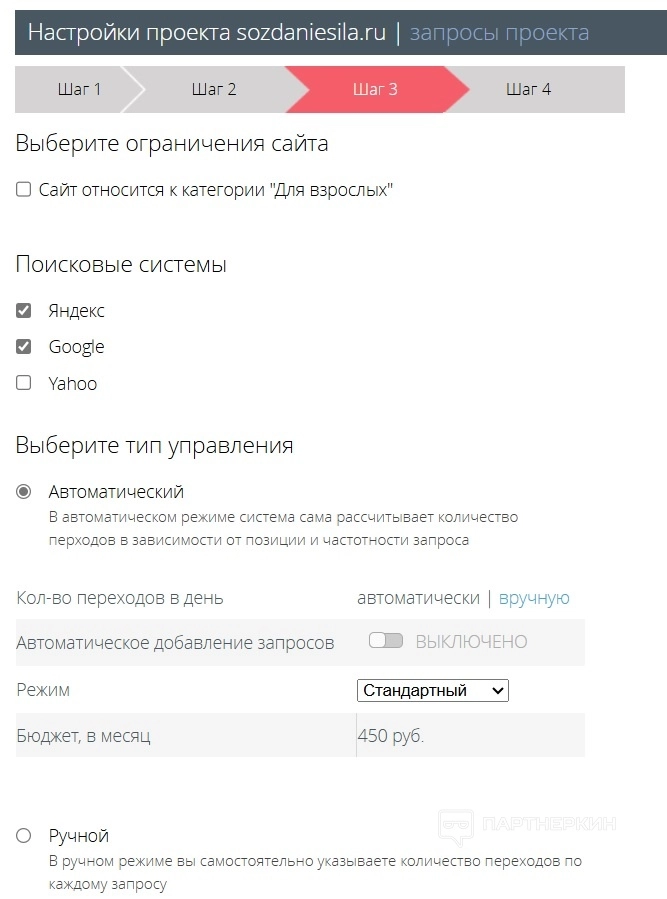The image size is (667, 899).
Task: Open the 'запросы проекта' link
Action: click(x=499, y=33)
